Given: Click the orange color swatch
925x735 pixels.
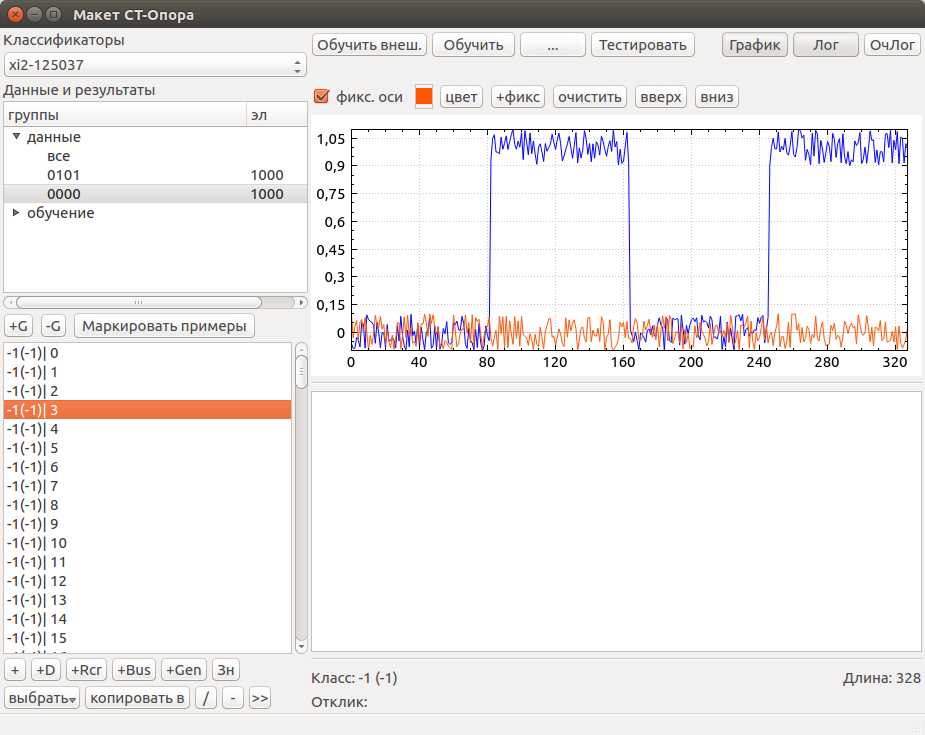Looking at the screenshot, I should [424, 97].
